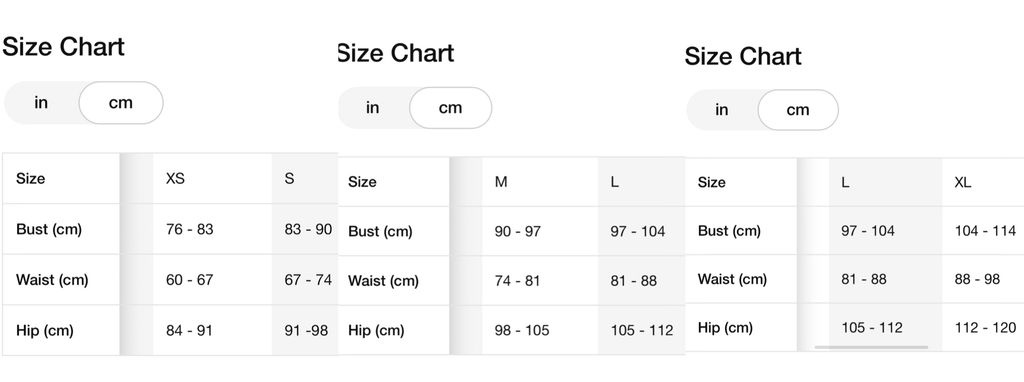
Task: Click Hip (cm) row label in right chart
Action: click(x=725, y=327)
